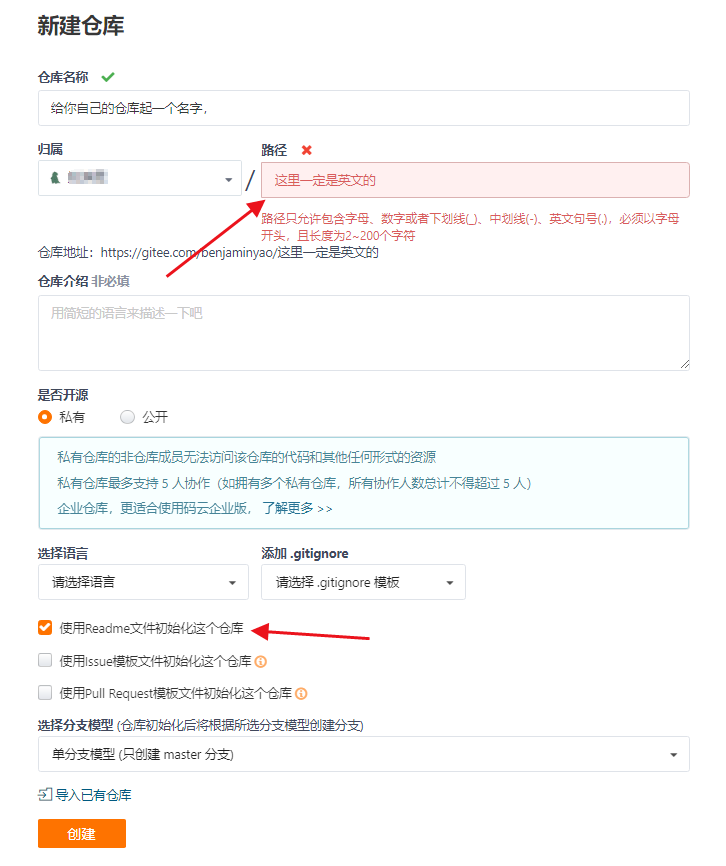Screen dimensions: 726x866
Task: Select the 公开 radio button
Action: click(x=128, y=417)
